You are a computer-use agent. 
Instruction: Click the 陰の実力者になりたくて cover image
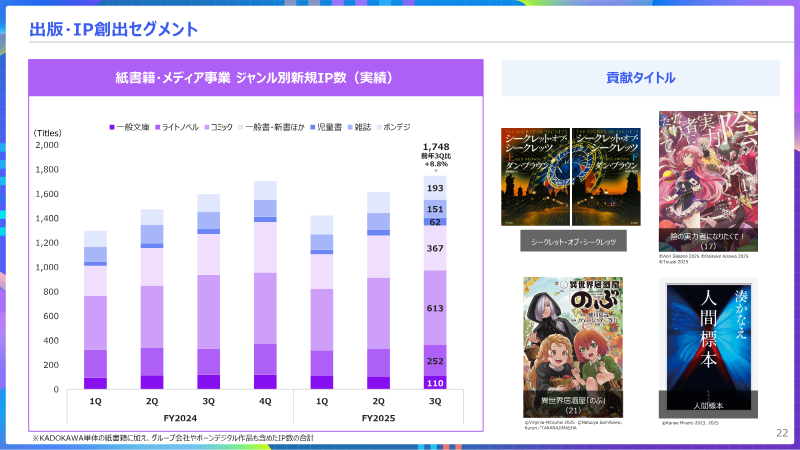pos(708,180)
